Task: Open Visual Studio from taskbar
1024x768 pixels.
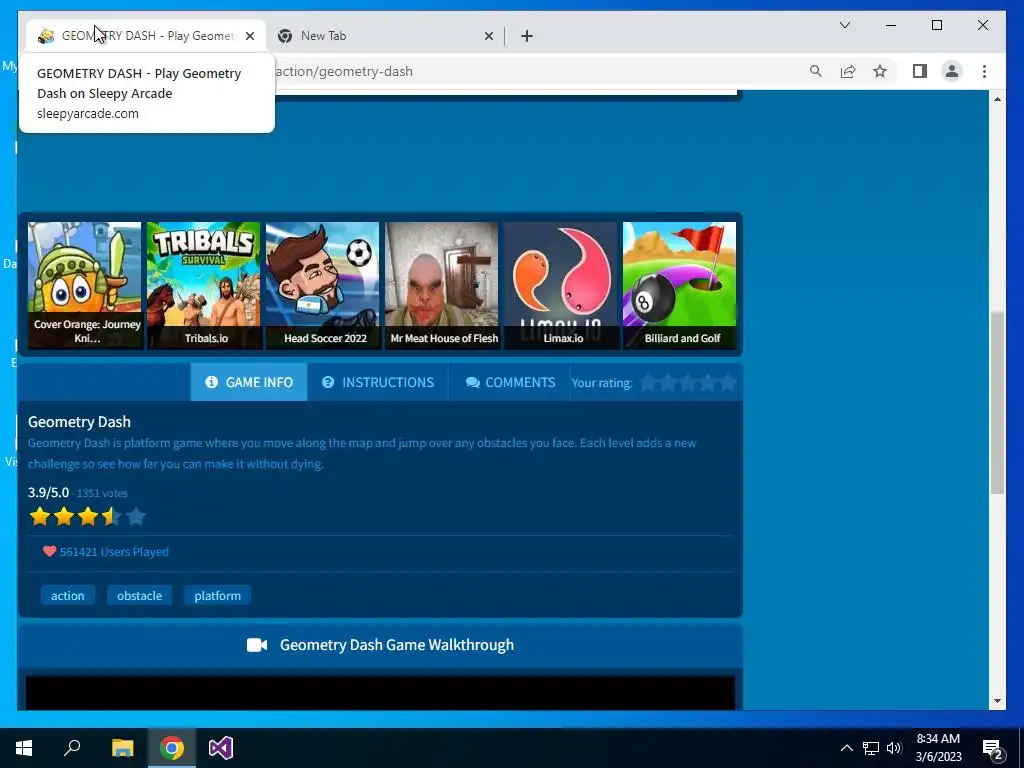Action: tap(221, 748)
